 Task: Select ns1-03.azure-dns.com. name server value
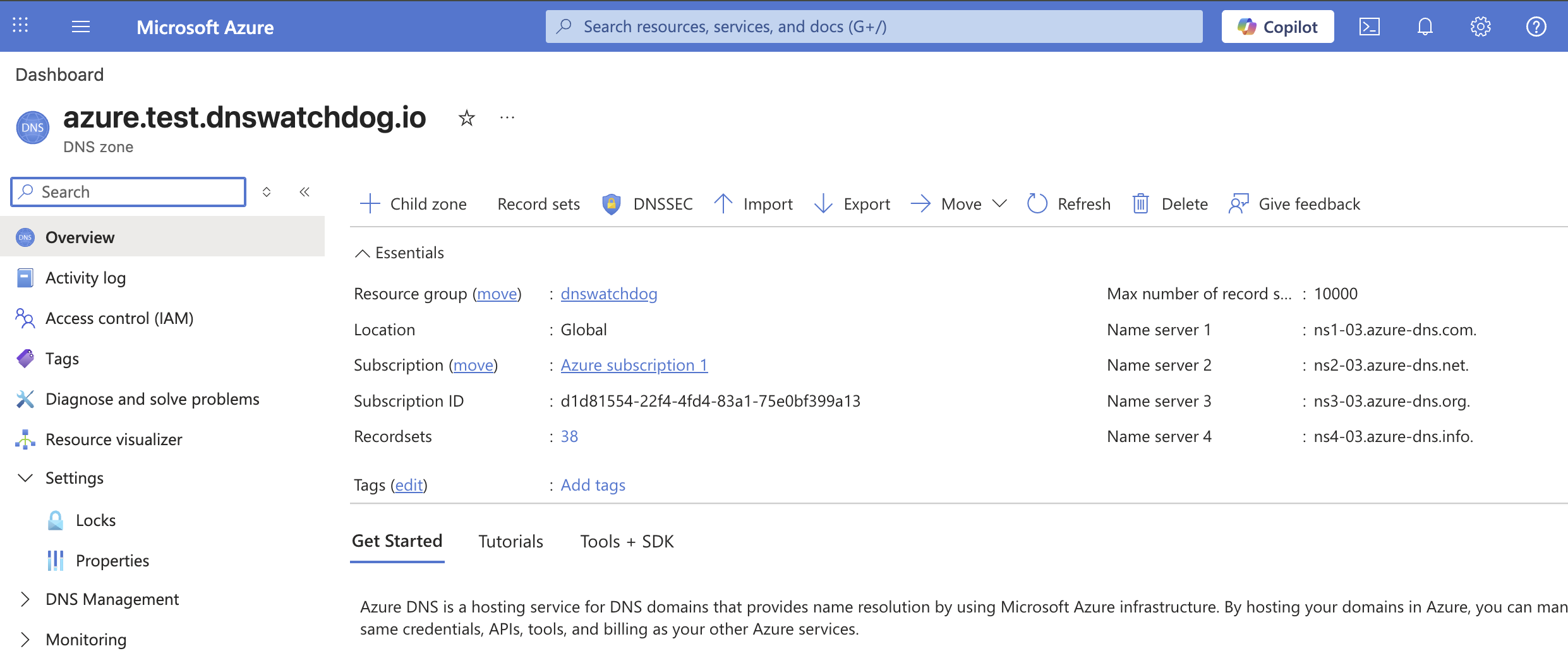tap(1395, 330)
